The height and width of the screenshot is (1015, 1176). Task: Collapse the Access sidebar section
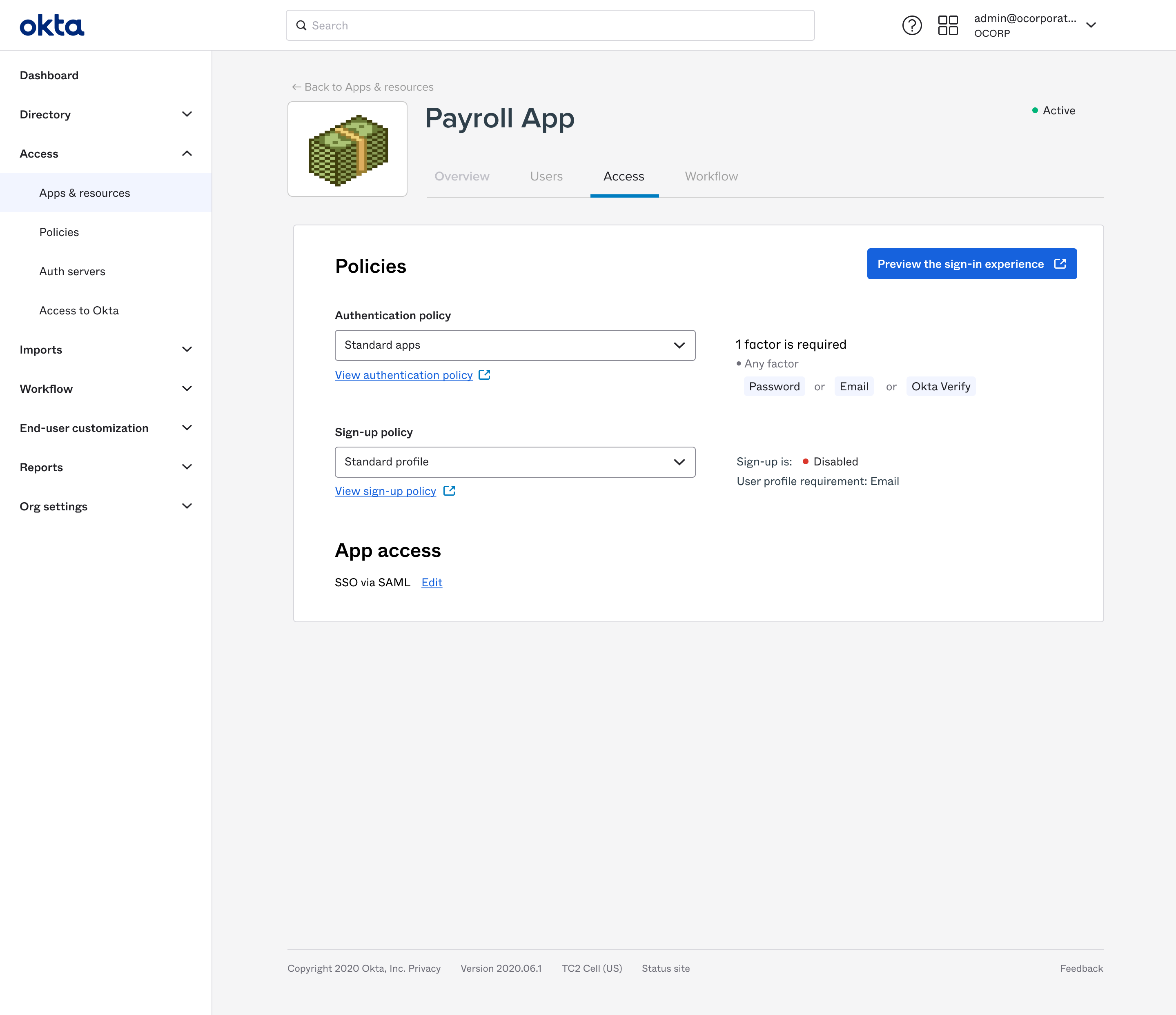pyautogui.click(x=187, y=154)
